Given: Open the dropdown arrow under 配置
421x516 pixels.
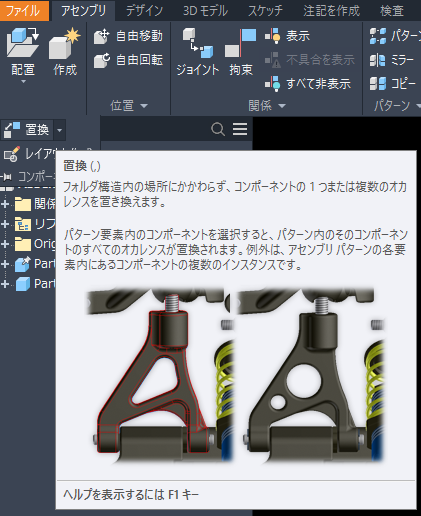Looking at the screenshot, I should coord(23,81).
